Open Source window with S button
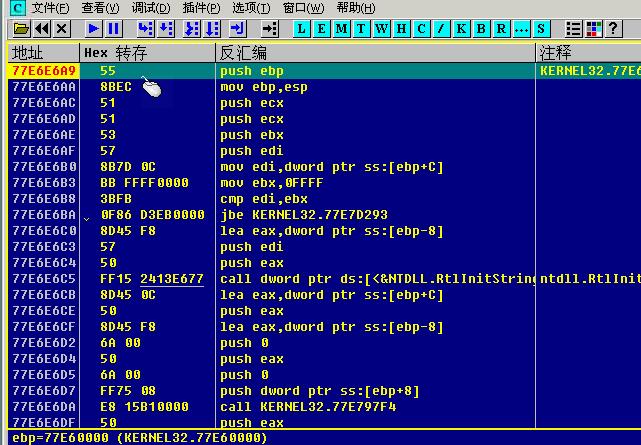The width and height of the screenshot is (641, 445). click(x=541, y=29)
